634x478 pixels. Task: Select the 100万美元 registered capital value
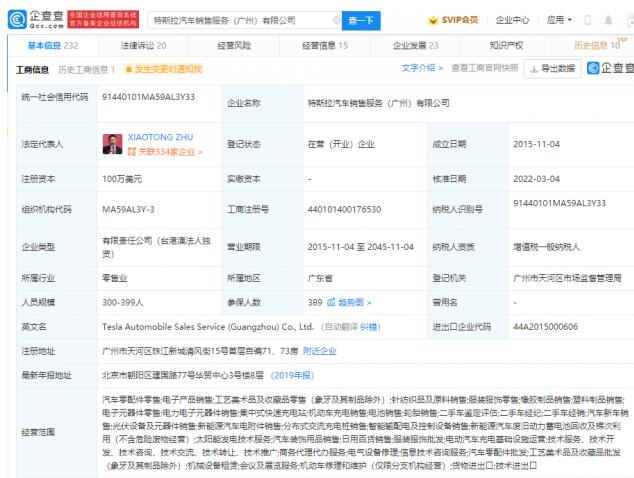click(122, 179)
